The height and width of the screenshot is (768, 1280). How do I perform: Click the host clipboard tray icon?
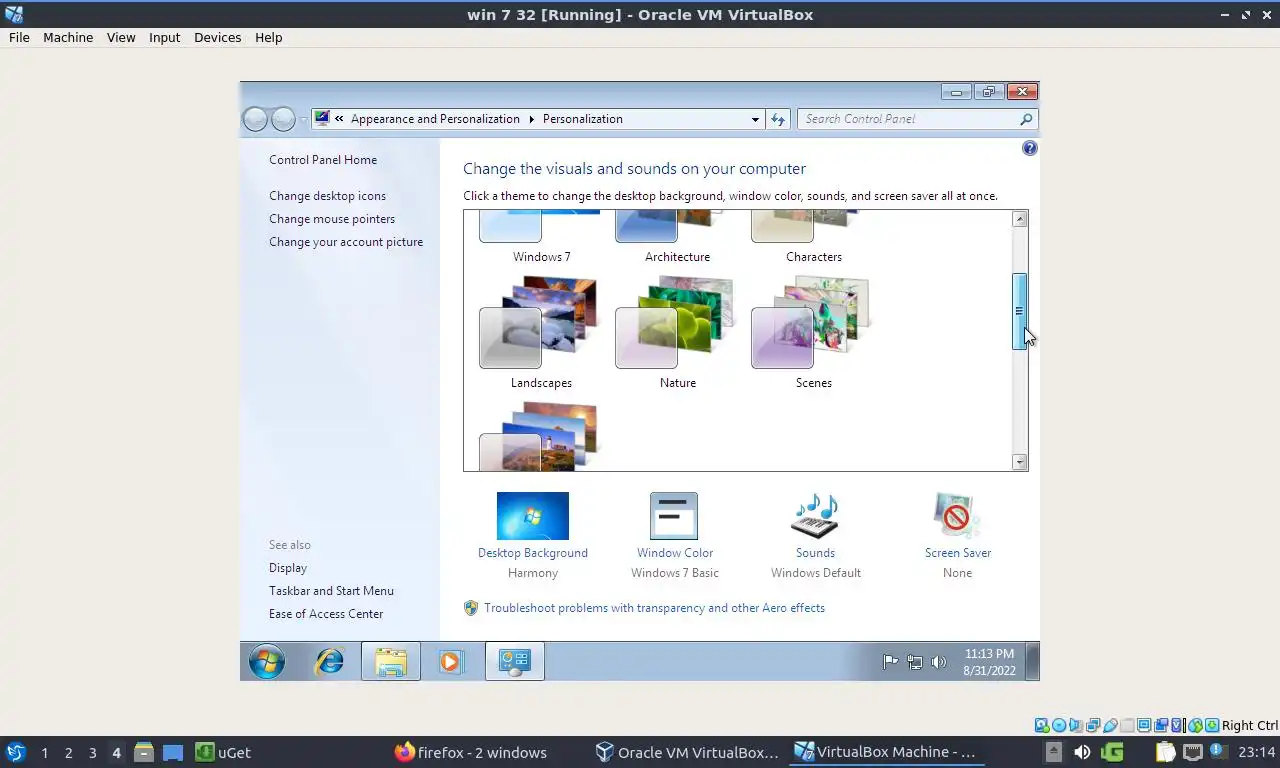click(1166, 752)
